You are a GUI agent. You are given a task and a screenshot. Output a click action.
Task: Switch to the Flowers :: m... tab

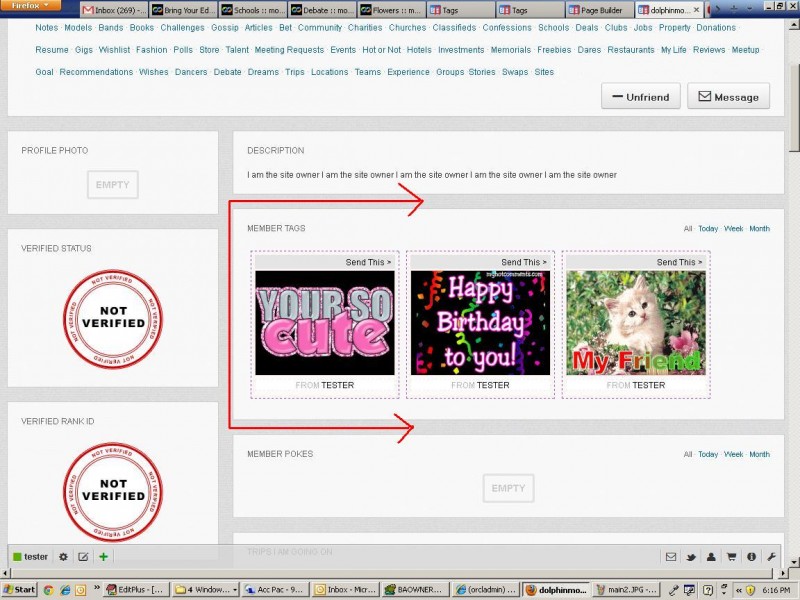(x=392, y=10)
